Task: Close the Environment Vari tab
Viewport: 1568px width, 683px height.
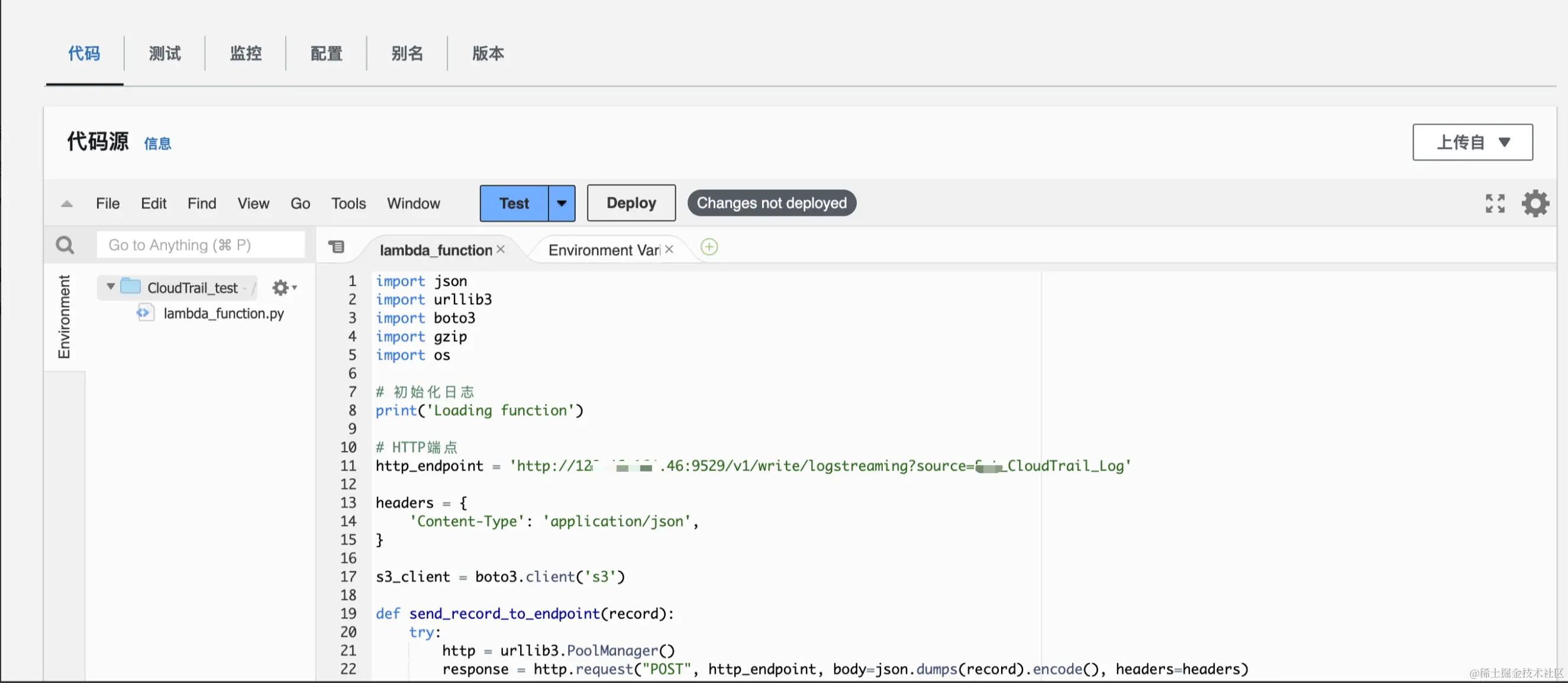Action: (669, 250)
